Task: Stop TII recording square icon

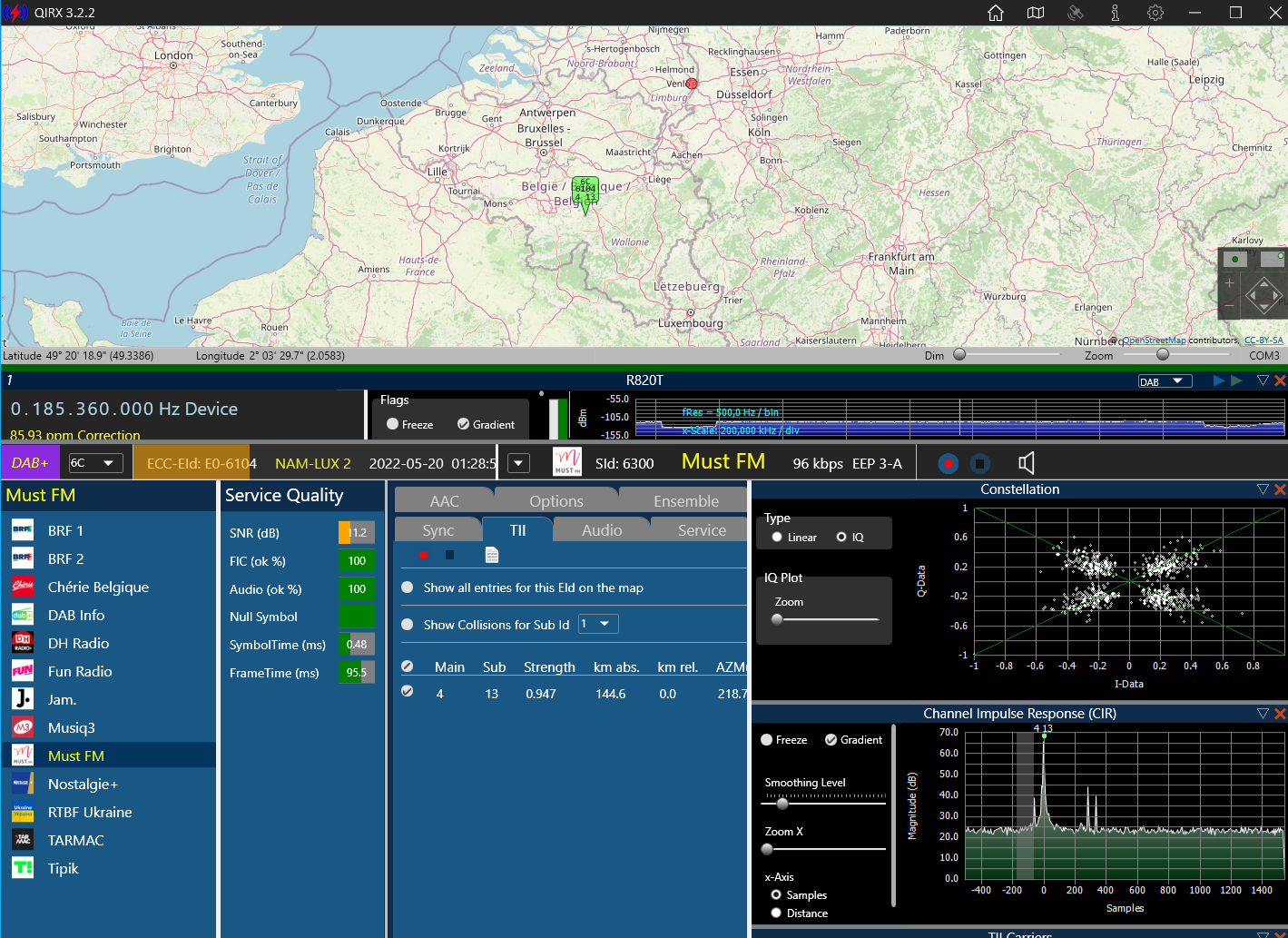Action: click(449, 555)
